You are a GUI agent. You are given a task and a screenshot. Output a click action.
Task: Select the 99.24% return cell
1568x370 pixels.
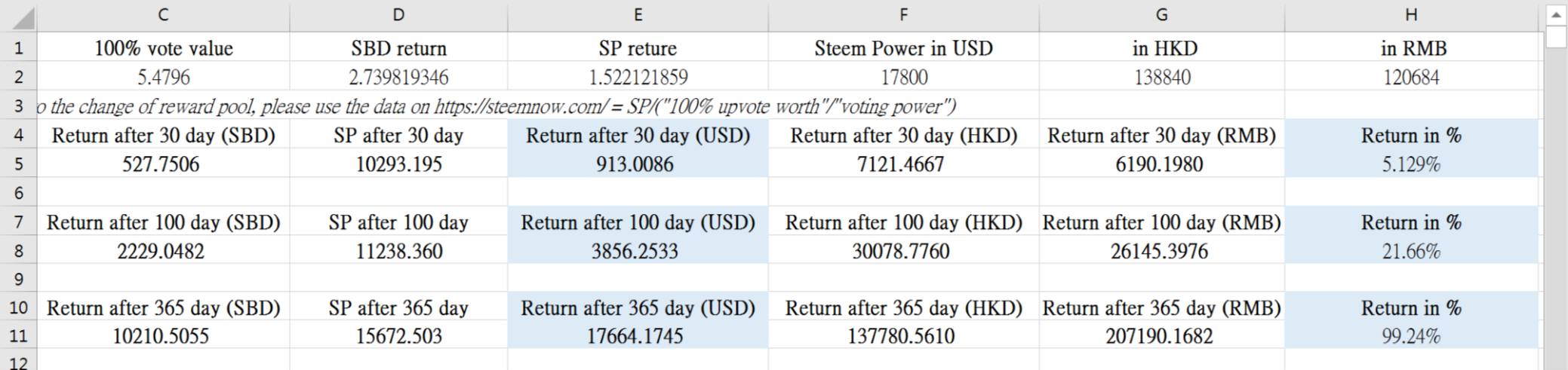[1411, 336]
